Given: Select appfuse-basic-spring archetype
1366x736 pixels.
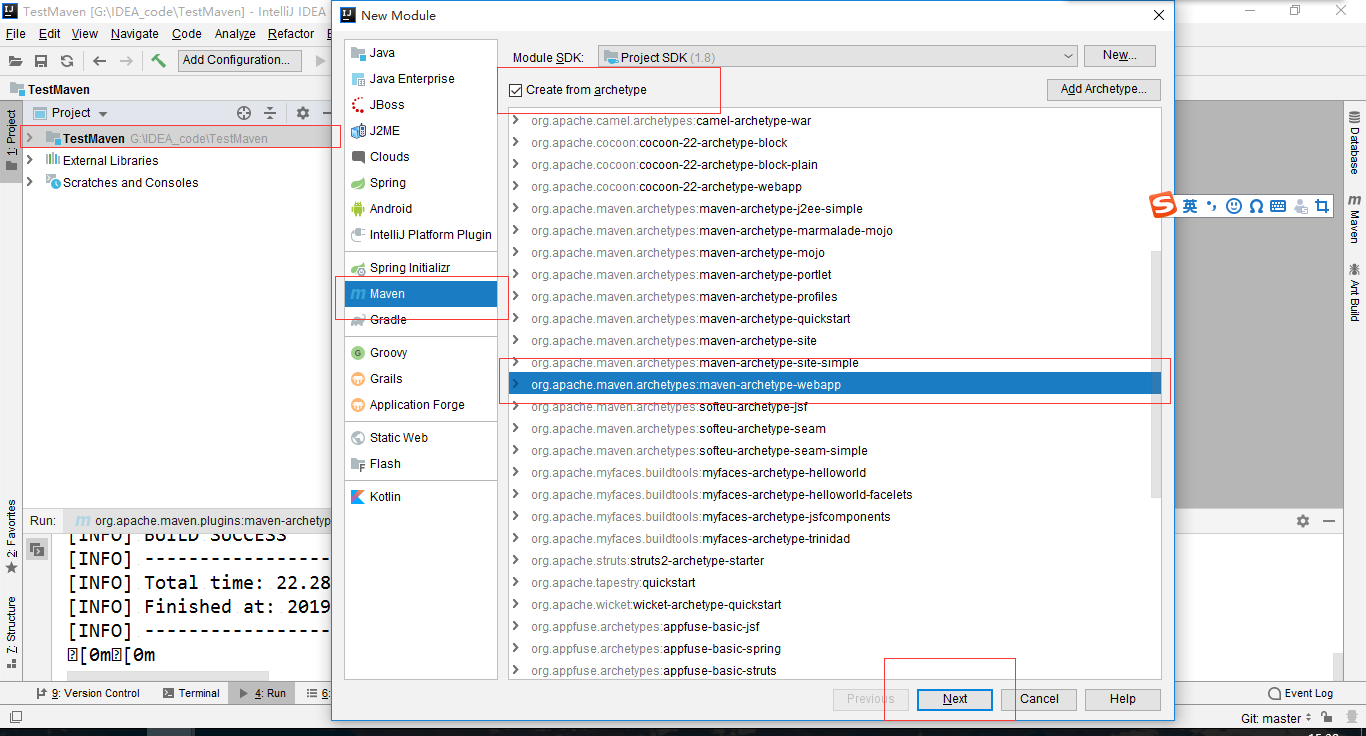Looking at the screenshot, I should (x=835, y=649).
